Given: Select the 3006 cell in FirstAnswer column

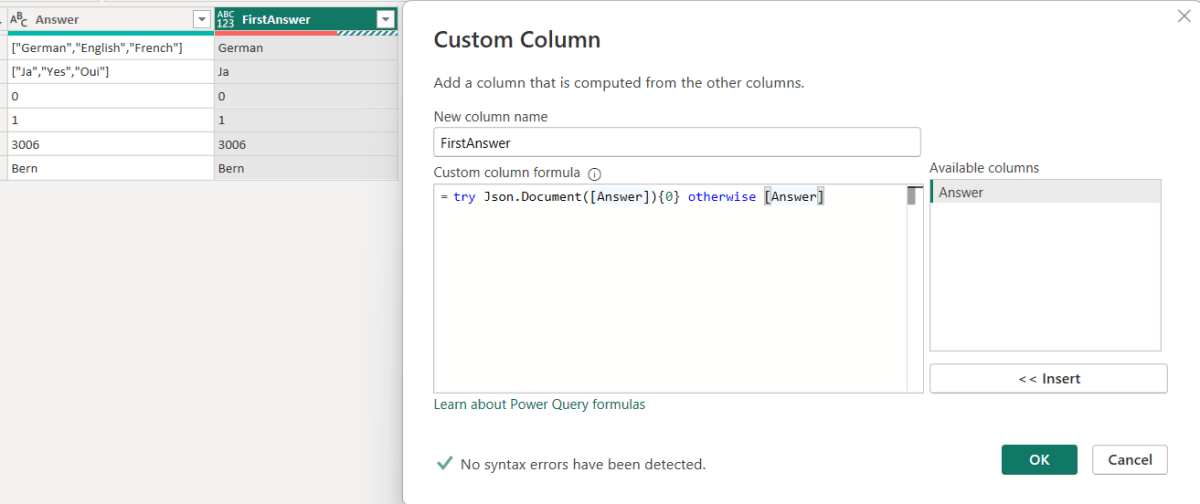Looking at the screenshot, I should tap(306, 144).
